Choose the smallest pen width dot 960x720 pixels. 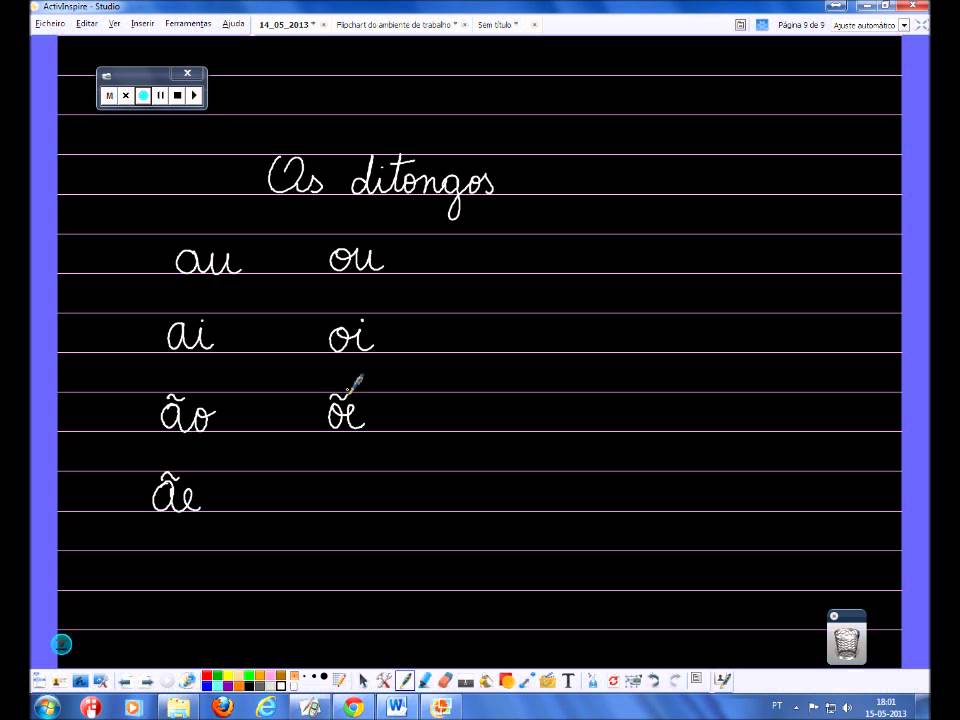(304, 676)
